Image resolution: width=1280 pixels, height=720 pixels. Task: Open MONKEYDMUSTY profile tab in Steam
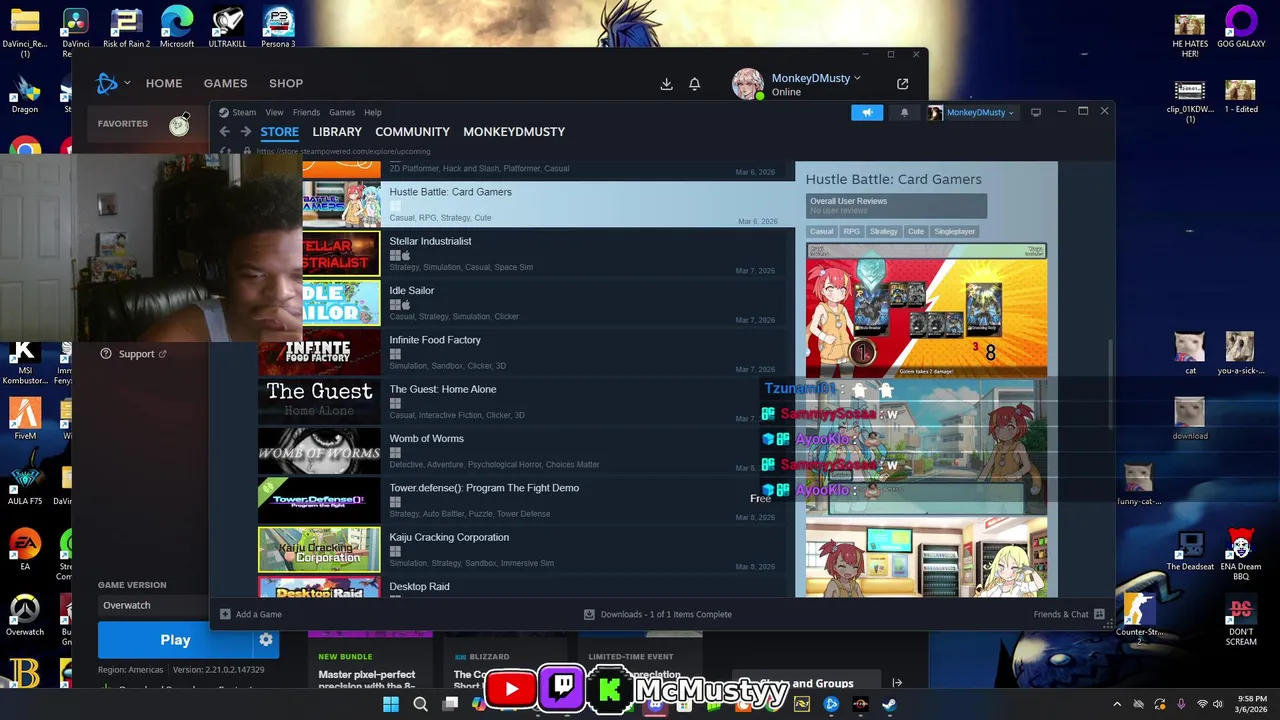[x=514, y=132]
